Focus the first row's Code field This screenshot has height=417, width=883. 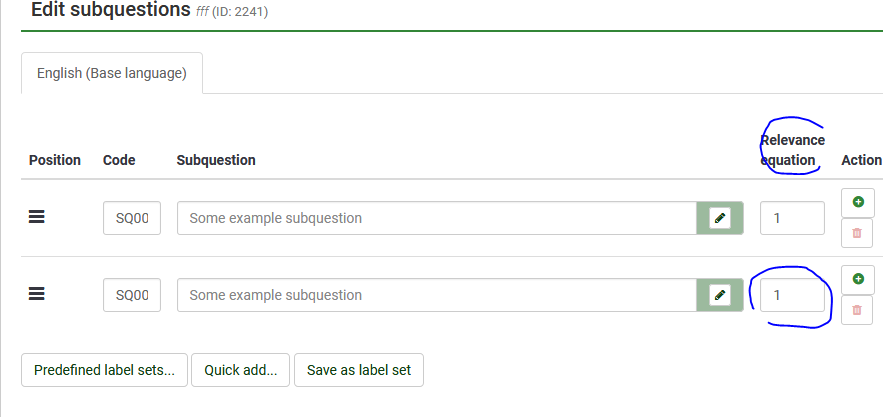pos(132,218)
